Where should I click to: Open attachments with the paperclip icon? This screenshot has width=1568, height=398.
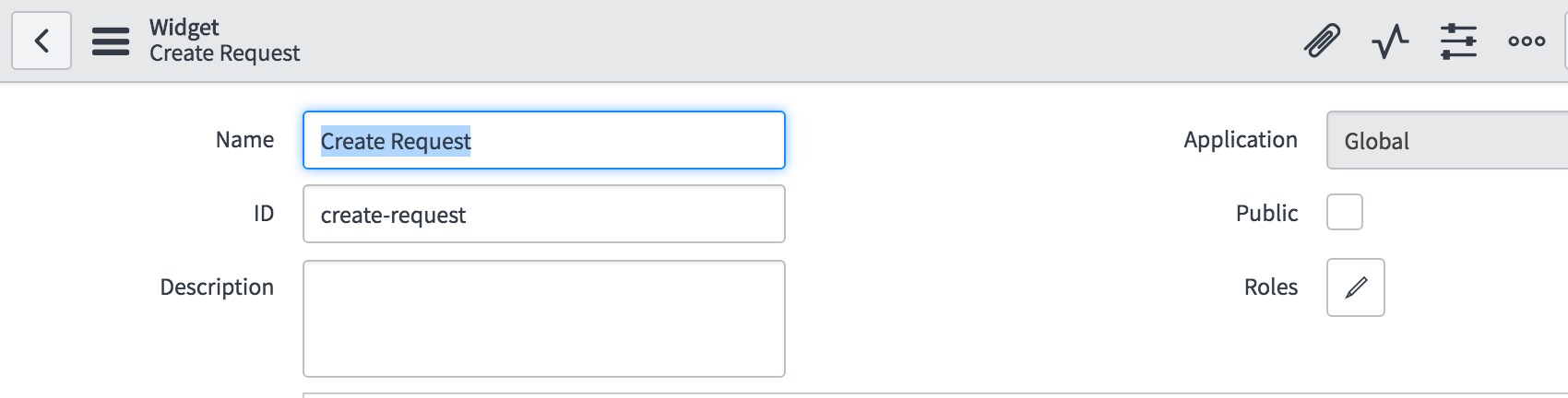point(1322,41)
